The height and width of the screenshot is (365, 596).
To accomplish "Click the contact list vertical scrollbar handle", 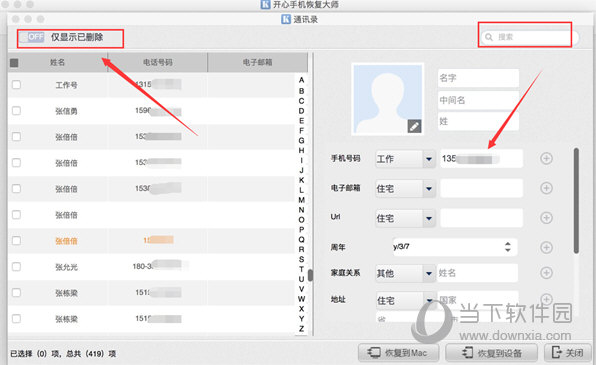I will tap(311, 275).
